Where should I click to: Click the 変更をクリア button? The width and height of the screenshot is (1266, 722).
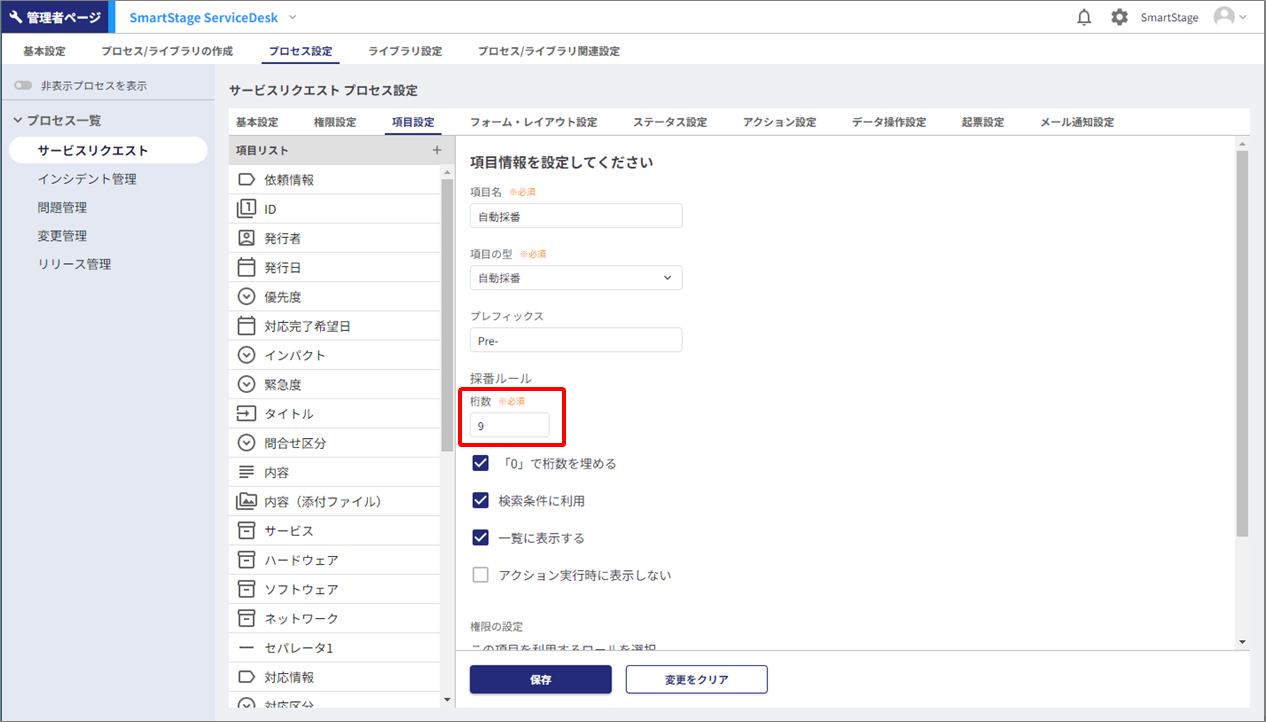696,680
